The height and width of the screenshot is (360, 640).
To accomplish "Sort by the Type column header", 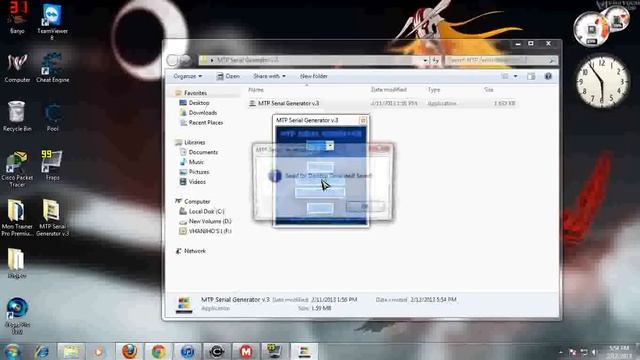I will 434,90.
